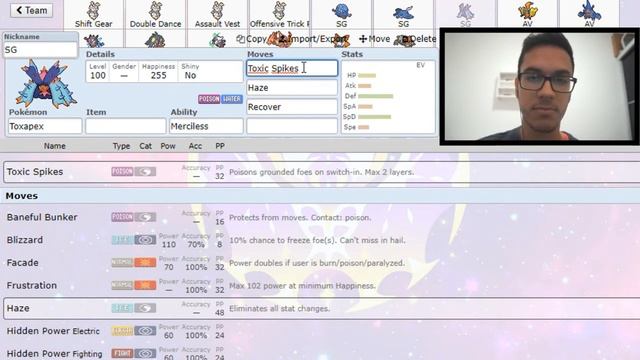Change the Gender detail
This screenshot has height=360, width=640.
pos(124,71)
